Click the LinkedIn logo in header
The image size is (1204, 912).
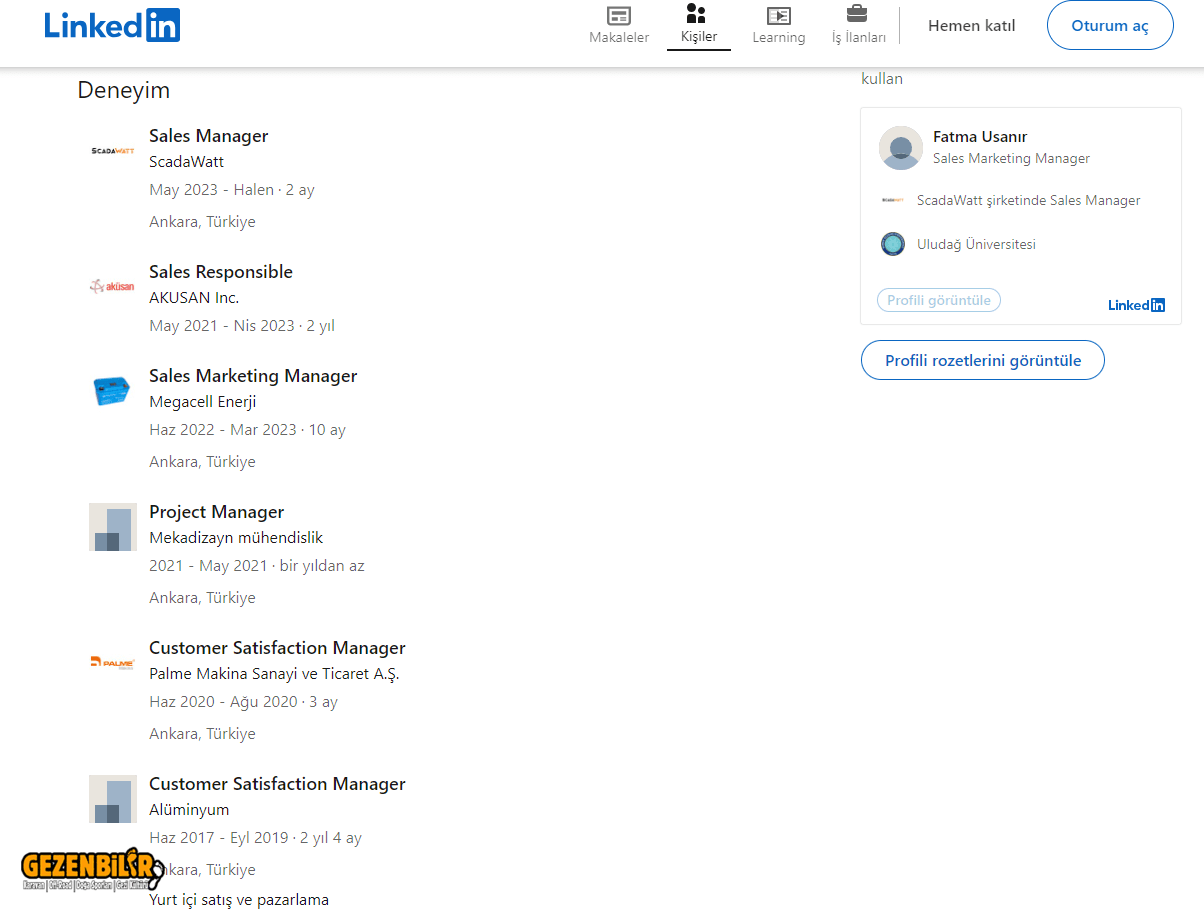click(x=112, y=25)
